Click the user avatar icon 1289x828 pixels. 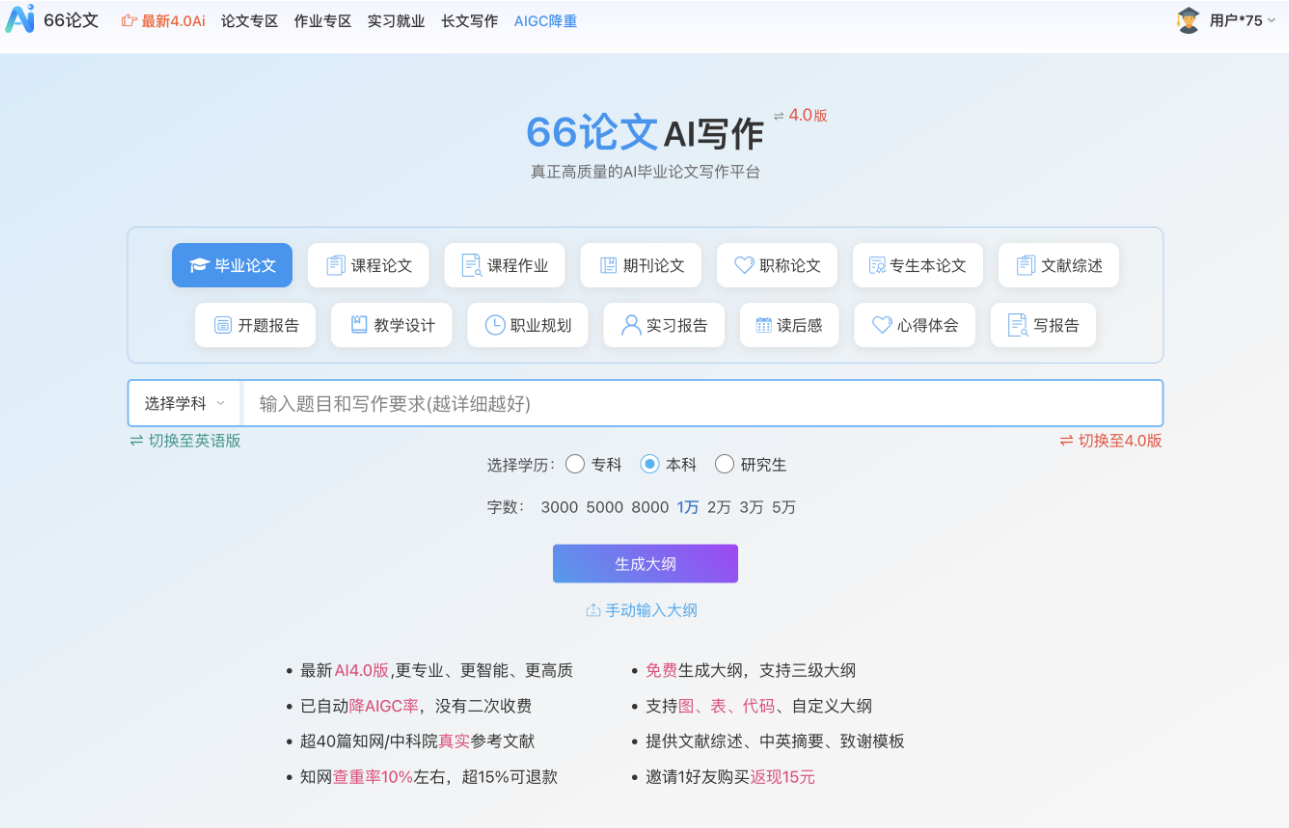coord(1188,20)
